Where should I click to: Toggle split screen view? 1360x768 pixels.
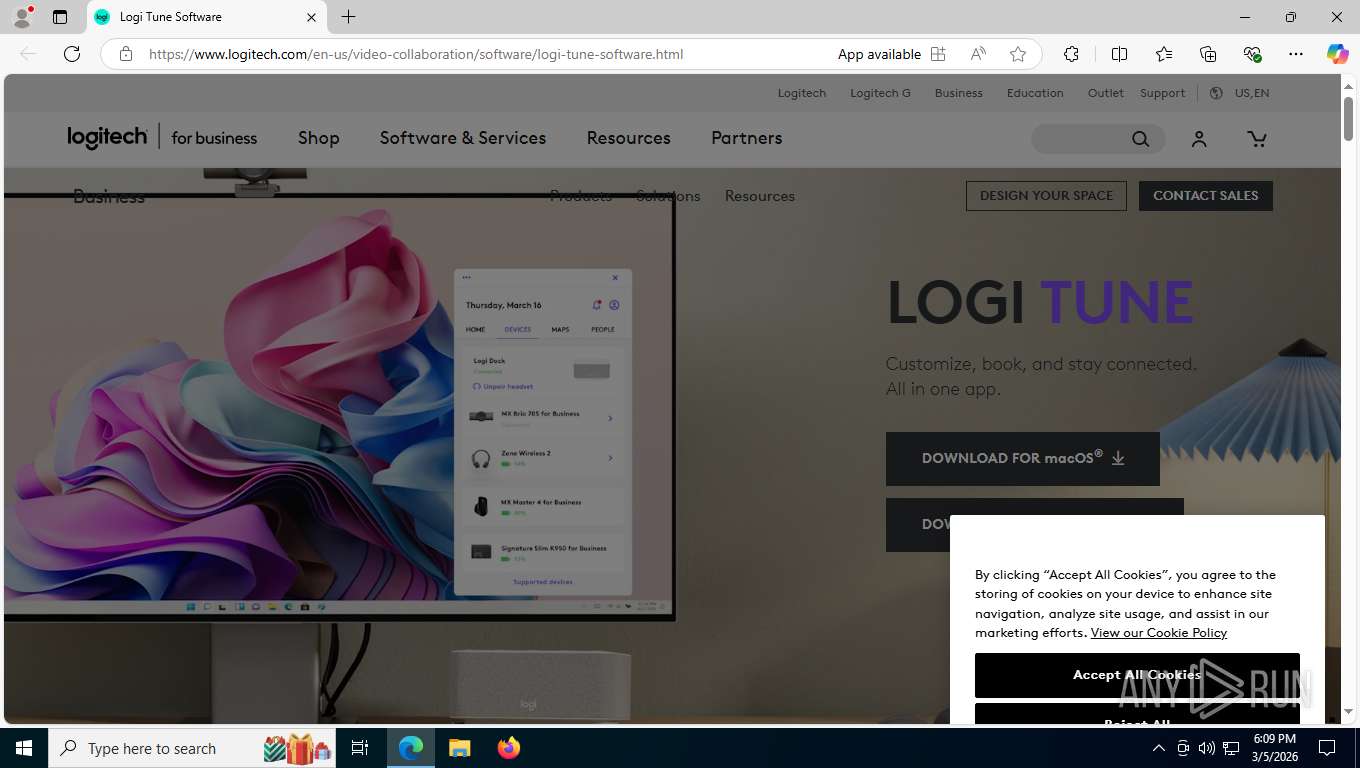click(x=1119, y=54)
